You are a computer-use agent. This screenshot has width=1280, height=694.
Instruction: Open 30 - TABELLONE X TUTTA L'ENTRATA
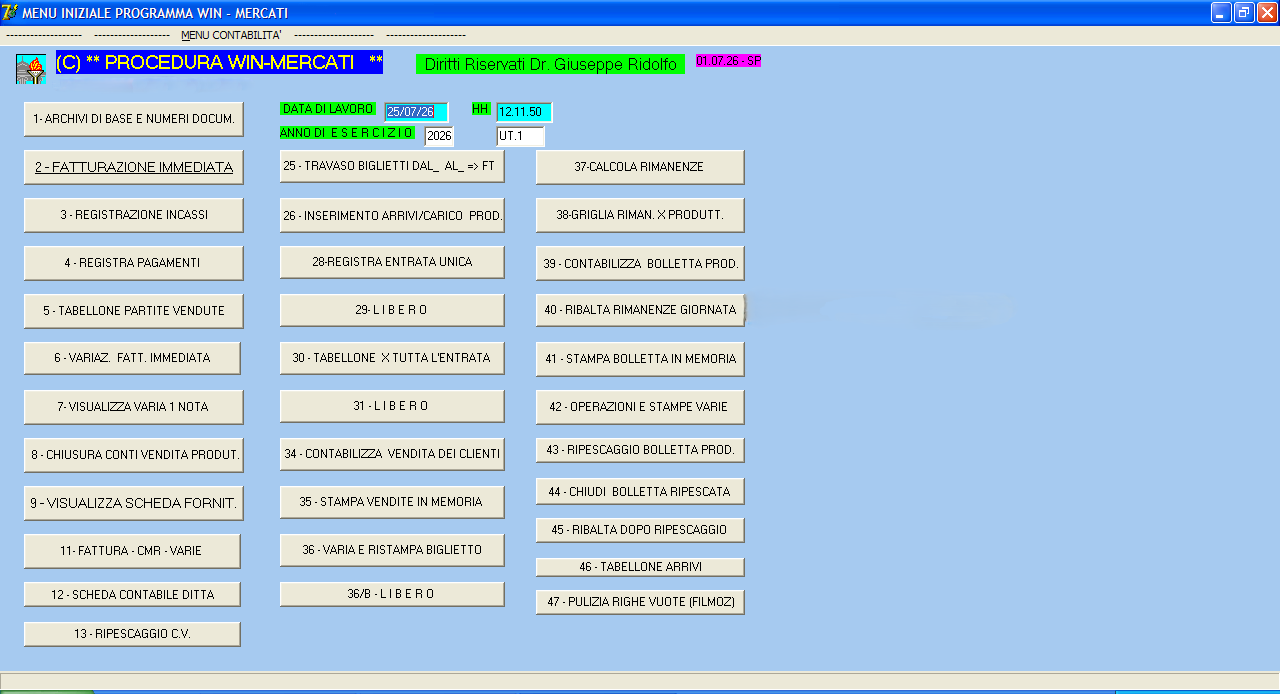[x=392, y=358]
